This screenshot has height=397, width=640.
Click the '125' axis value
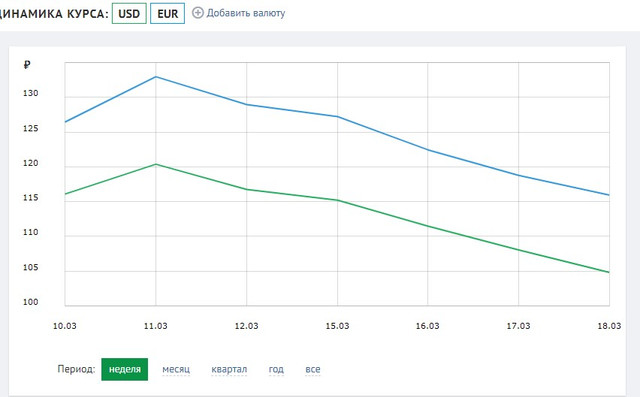[x=31, y=129]
